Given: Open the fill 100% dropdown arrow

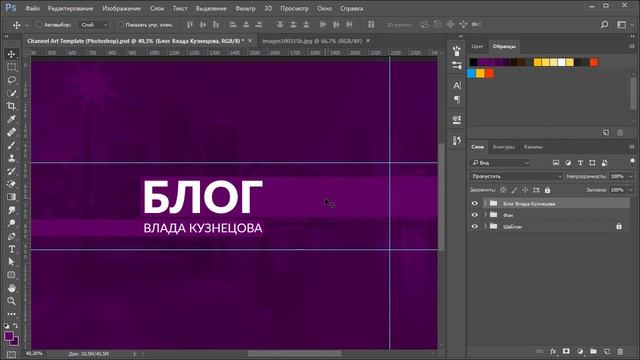Looking at the screenshot, I should coord(631,190).
